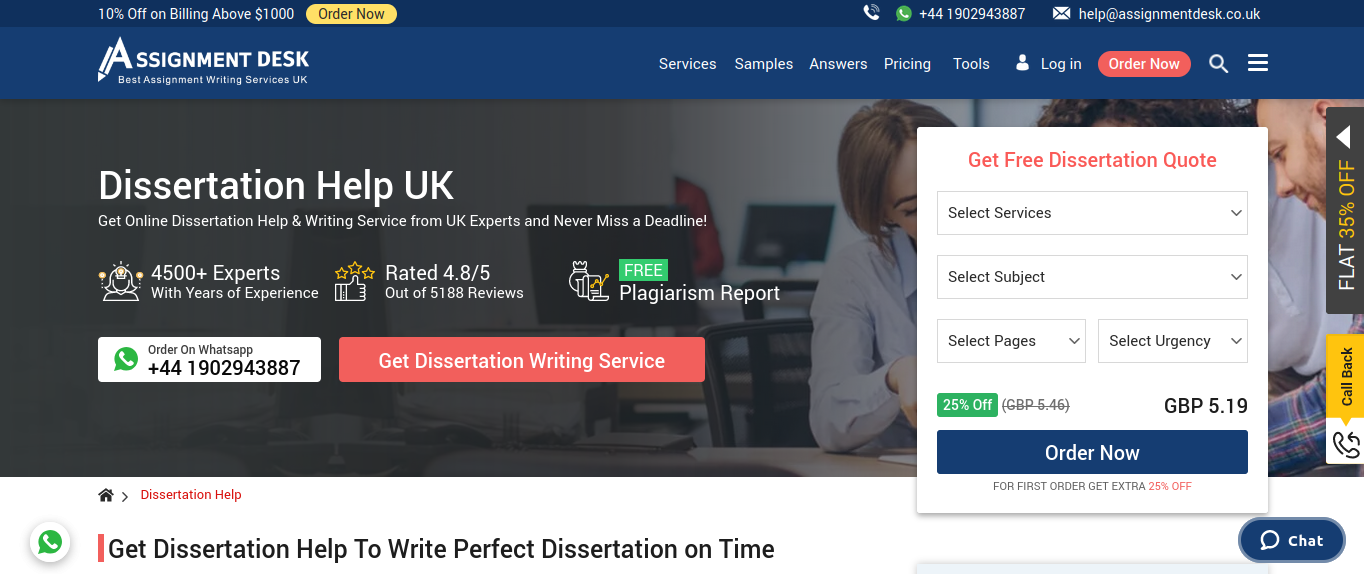Click the Dissertation Help breadcrumb link
The width and height of the screenshot is (1364, 574).
(191, 495)
